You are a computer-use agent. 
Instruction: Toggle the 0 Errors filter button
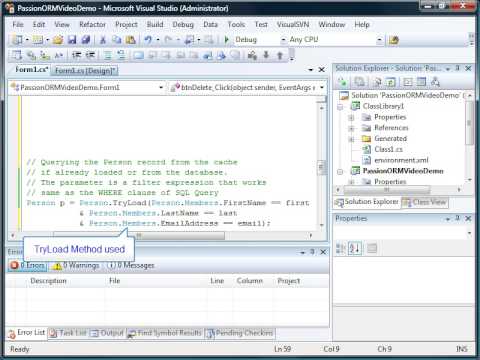click(x=28, y=265)
